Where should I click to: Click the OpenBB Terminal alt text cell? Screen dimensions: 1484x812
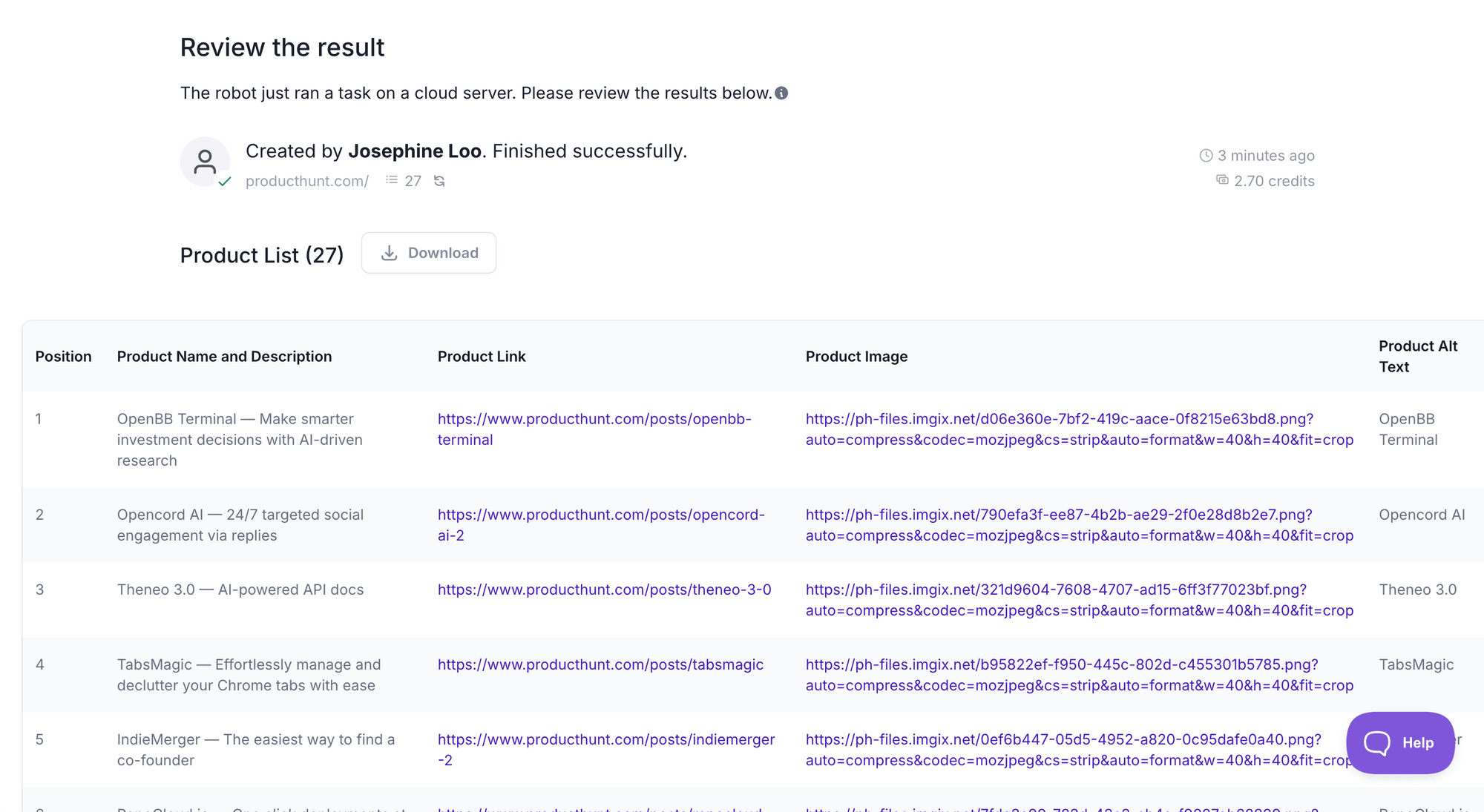(x=1408, y=429)
